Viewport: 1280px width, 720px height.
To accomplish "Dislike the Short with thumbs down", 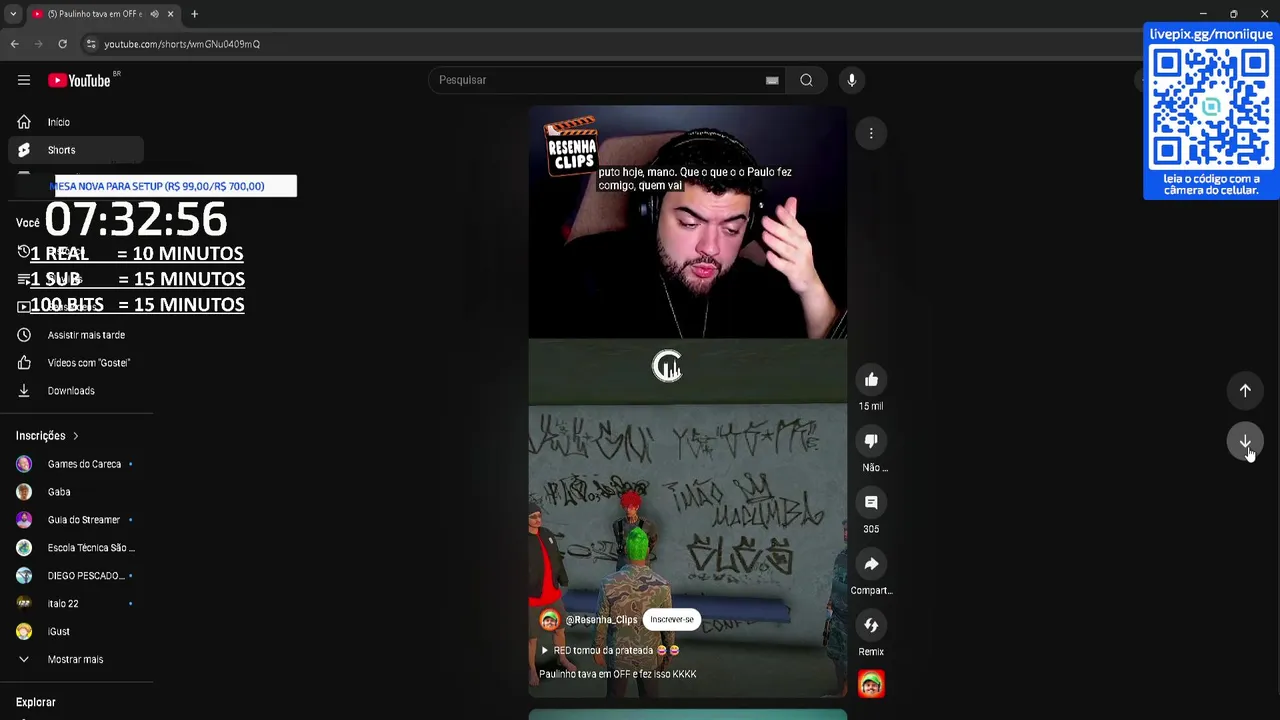I will coord(871,441).
